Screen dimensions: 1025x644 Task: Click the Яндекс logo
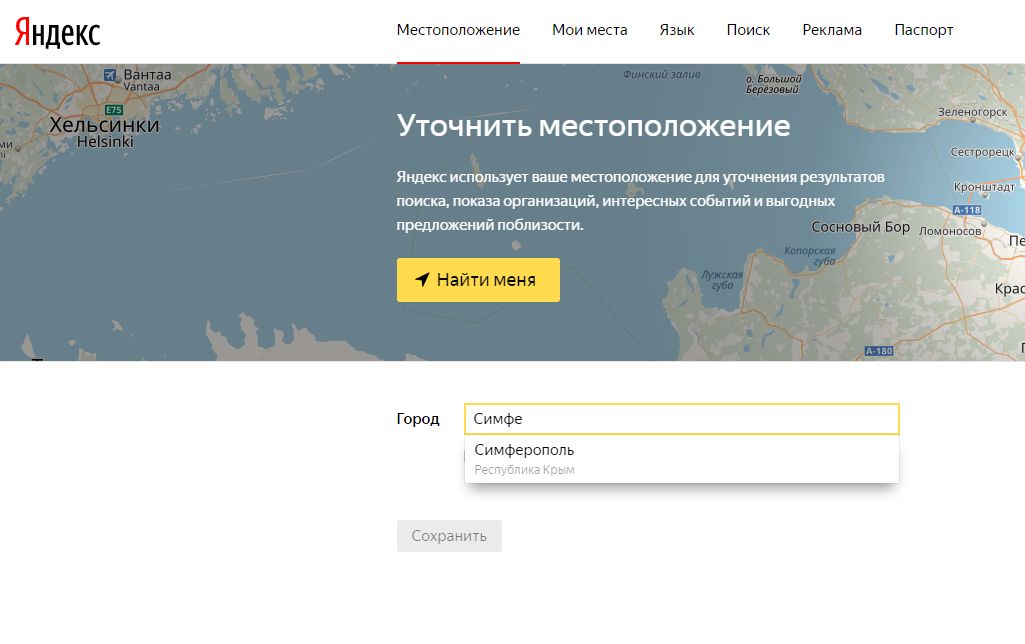tap(58, 33)
